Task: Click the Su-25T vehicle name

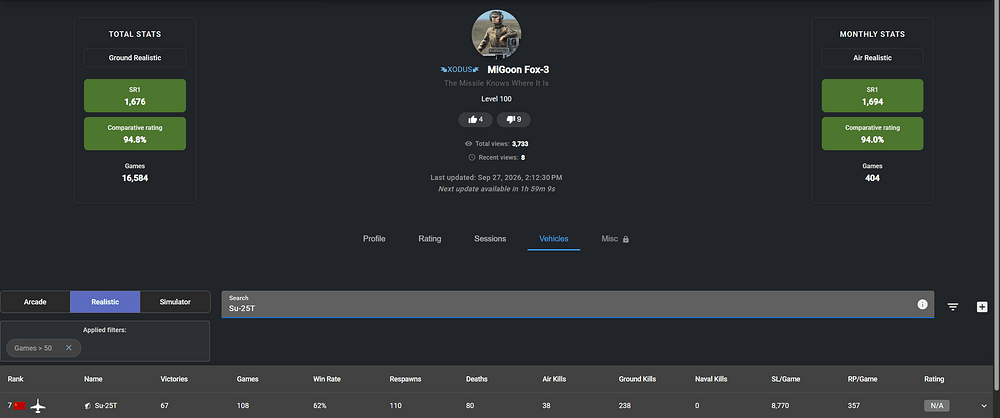Action: tap(105, 406)
